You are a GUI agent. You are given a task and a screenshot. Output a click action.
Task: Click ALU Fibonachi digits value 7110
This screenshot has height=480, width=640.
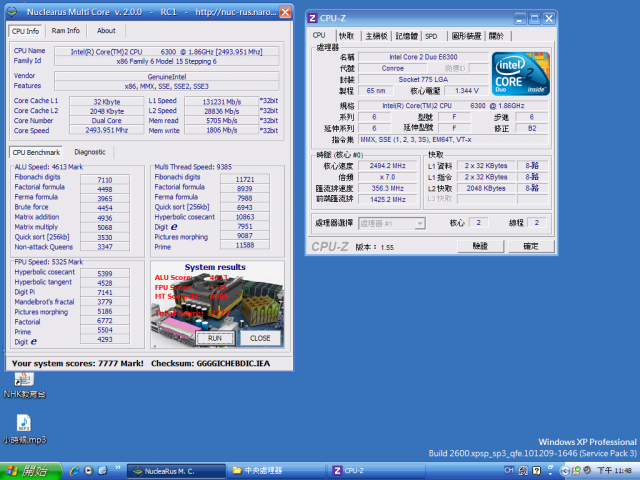point(105,180)
